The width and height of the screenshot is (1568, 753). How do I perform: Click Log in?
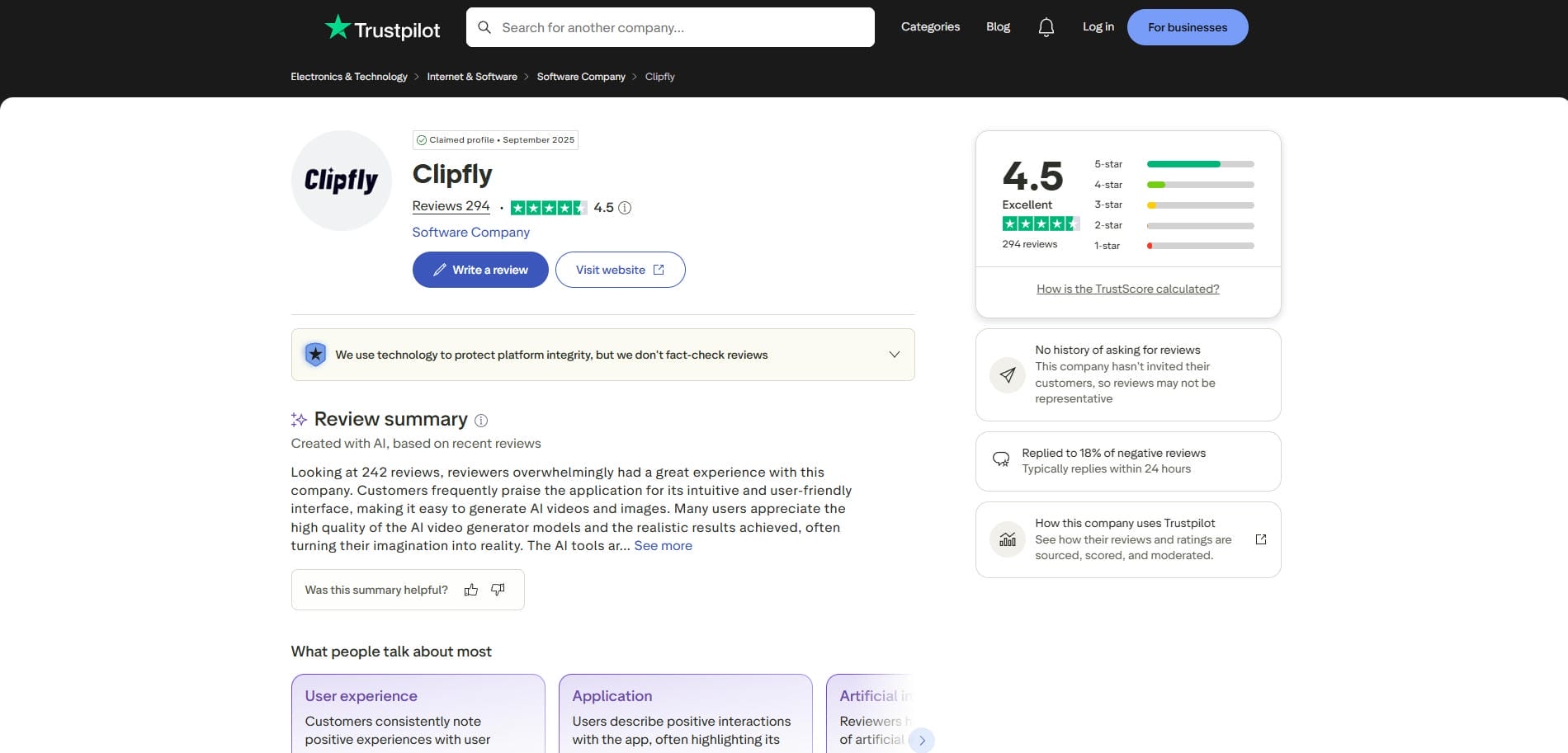(1098, 27)
